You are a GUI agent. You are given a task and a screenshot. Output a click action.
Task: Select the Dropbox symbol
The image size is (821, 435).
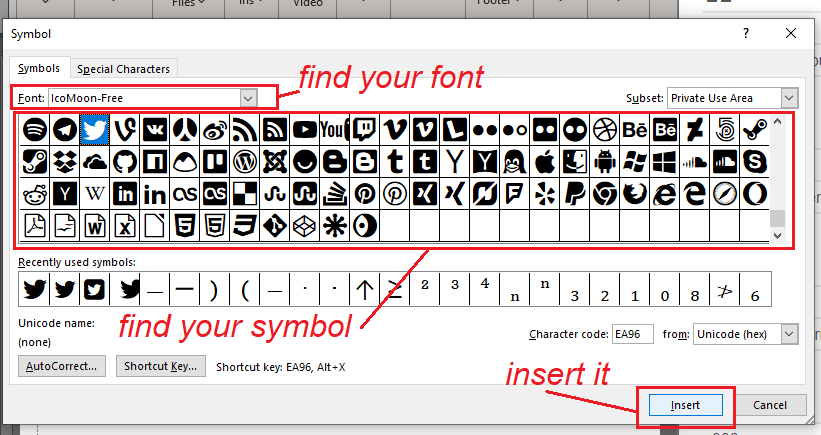(65, 162)
